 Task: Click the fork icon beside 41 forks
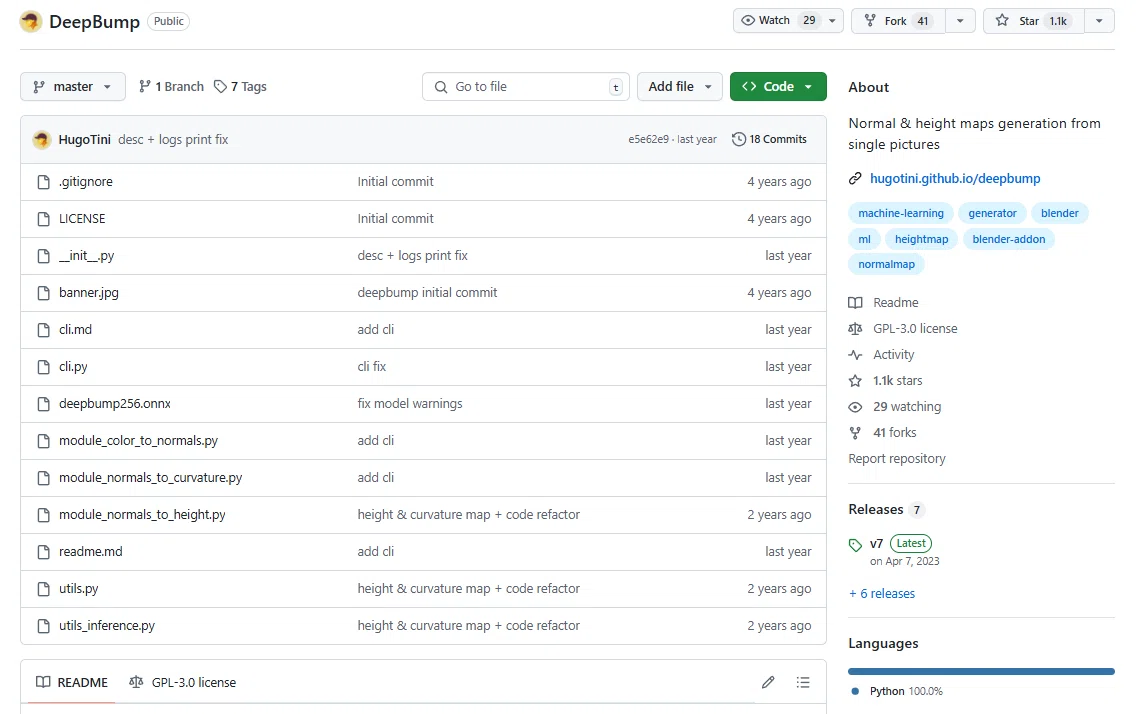point(855,433)
